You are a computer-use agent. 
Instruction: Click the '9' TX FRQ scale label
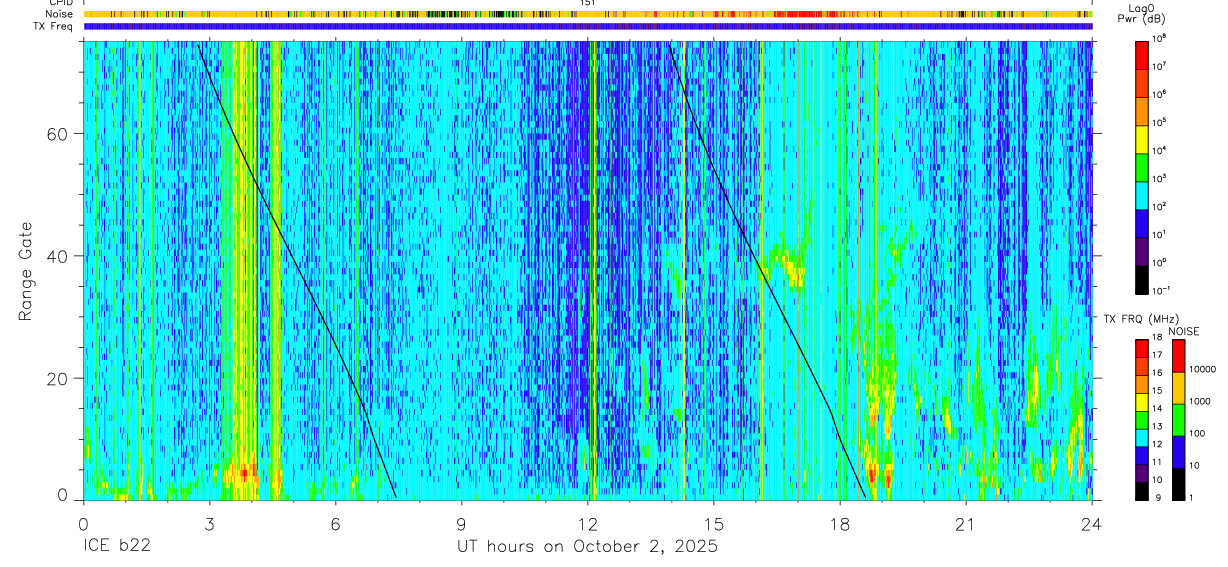pyautogui.click(x=1158, y=498)
